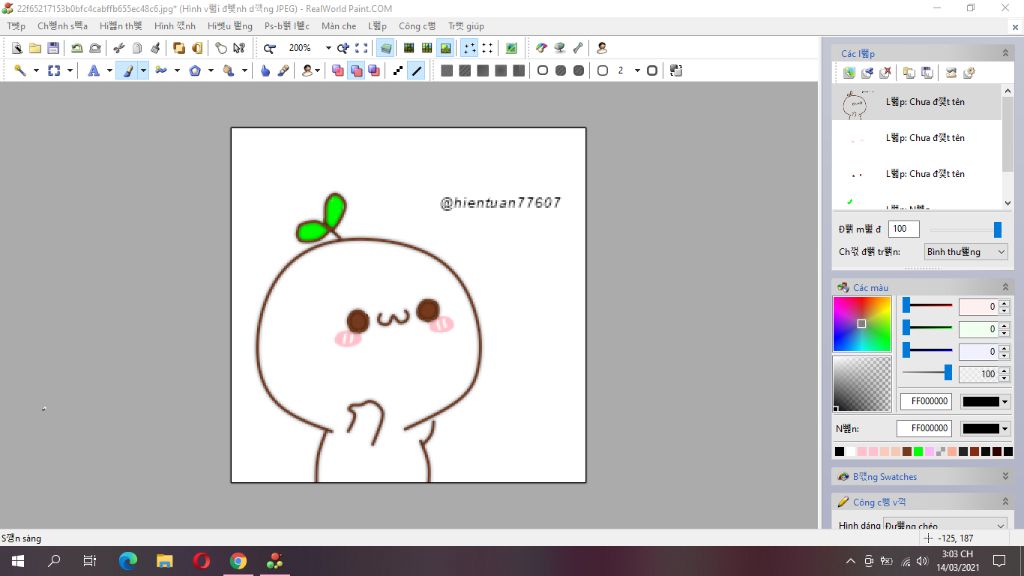
Task: Click the foreground hex FF000000 field
Action: click(x=925, y=401)
